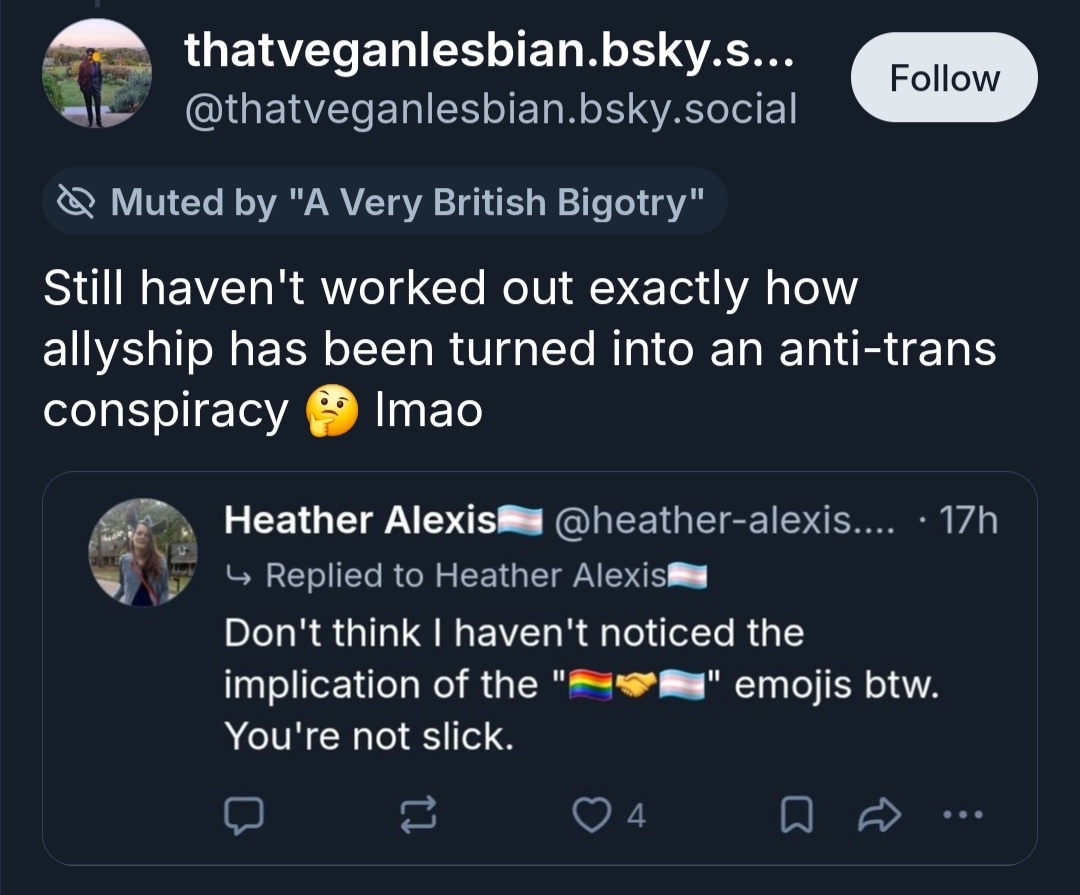This screenshot has width=1080, height=895.
Task: Follow thatveganlesbian account
Action: [944, 78]
